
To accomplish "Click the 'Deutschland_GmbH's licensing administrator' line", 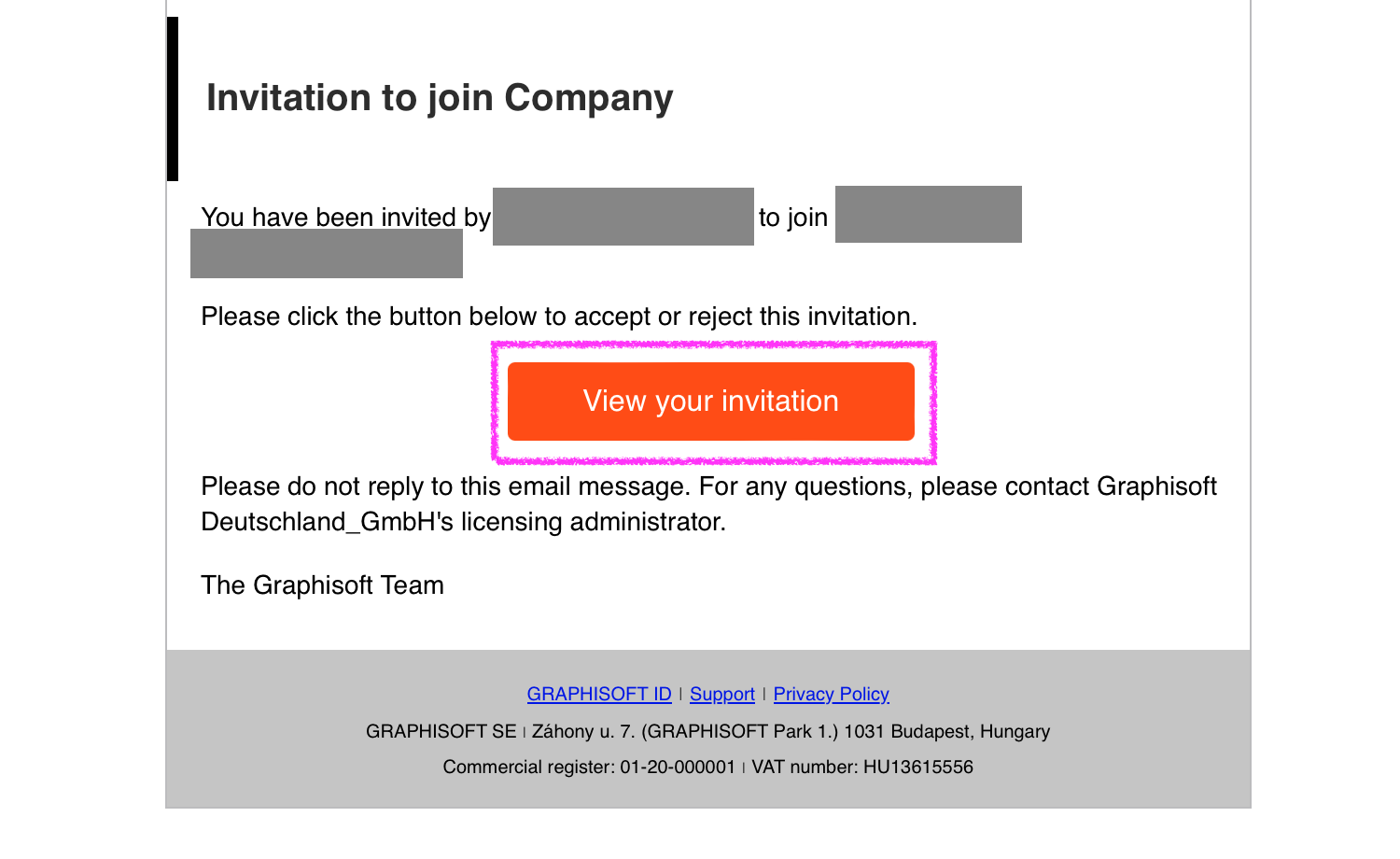I will [463, 521].
